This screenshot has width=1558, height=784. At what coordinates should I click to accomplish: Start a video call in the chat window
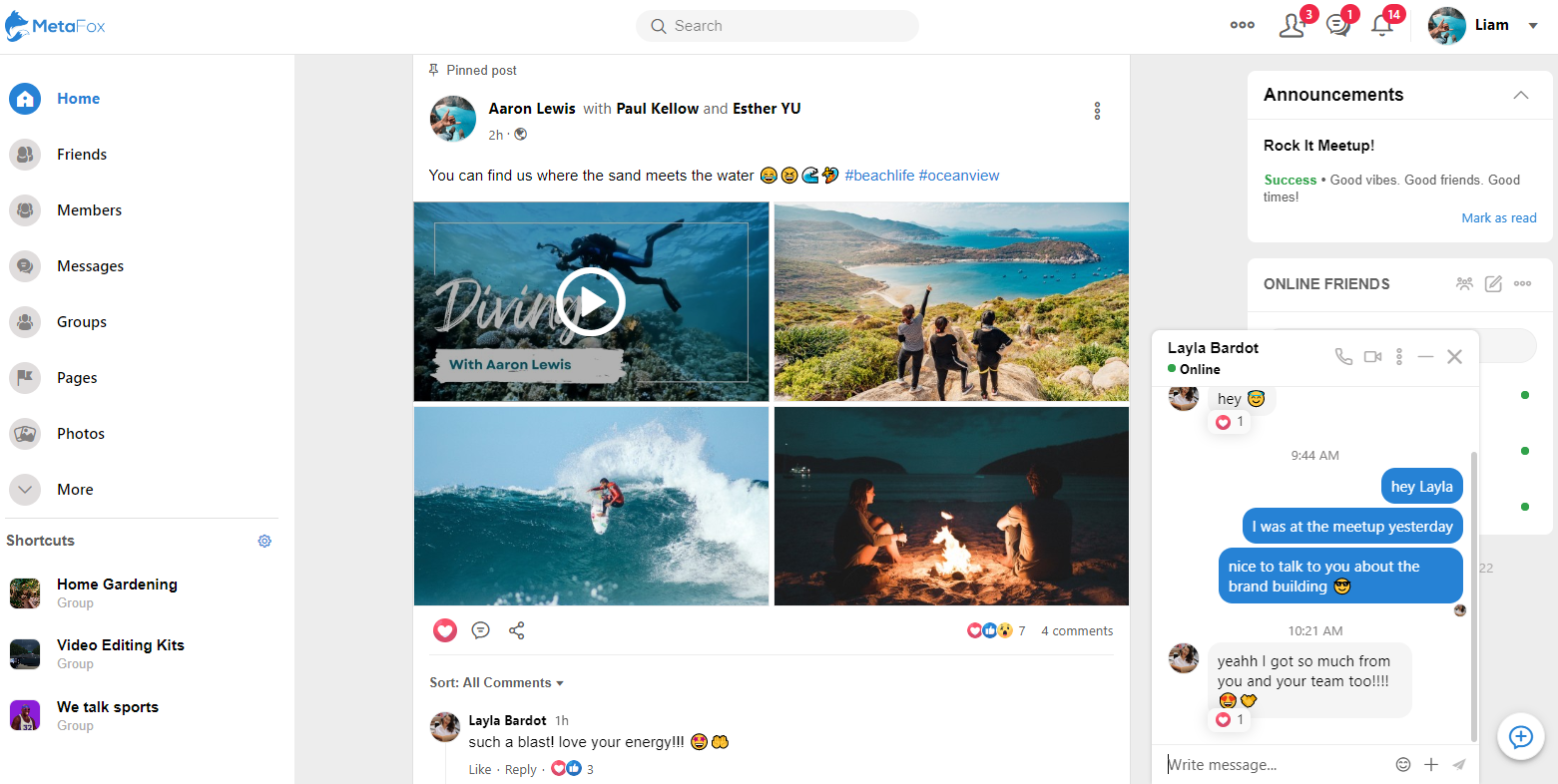click(x=1371, y=355)
